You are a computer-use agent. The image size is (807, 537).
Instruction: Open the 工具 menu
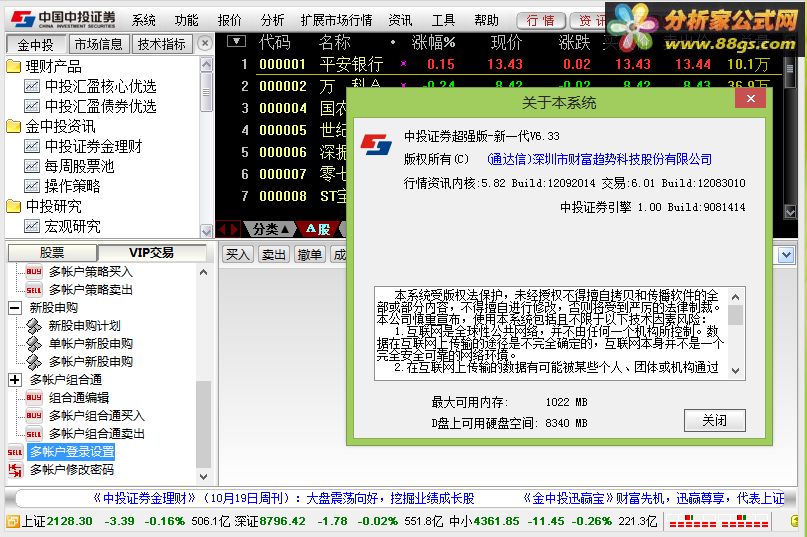[x=443, y=20]
